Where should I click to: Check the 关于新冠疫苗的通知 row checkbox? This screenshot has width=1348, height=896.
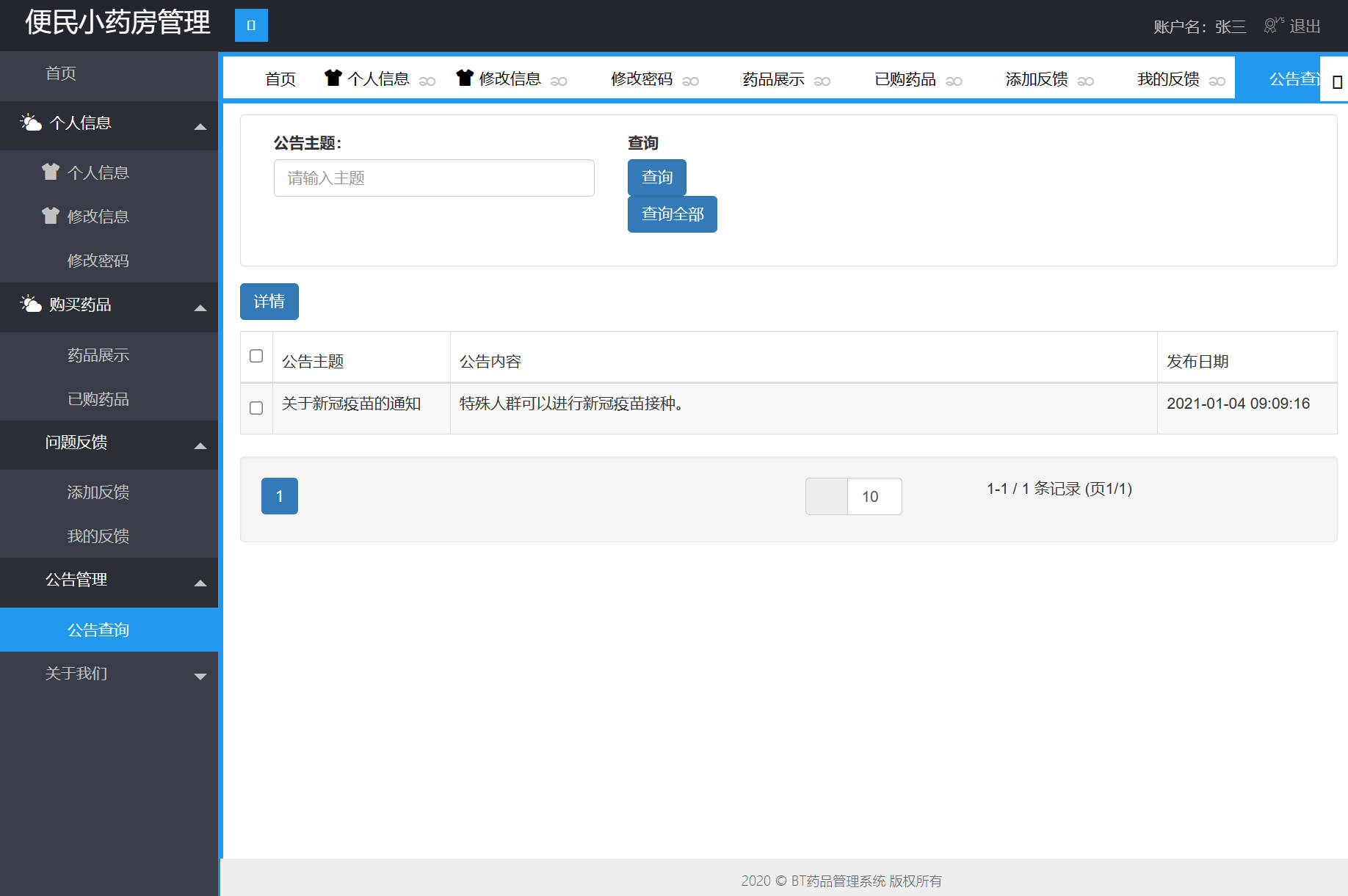pyautogui.click(x=256, y=408)
